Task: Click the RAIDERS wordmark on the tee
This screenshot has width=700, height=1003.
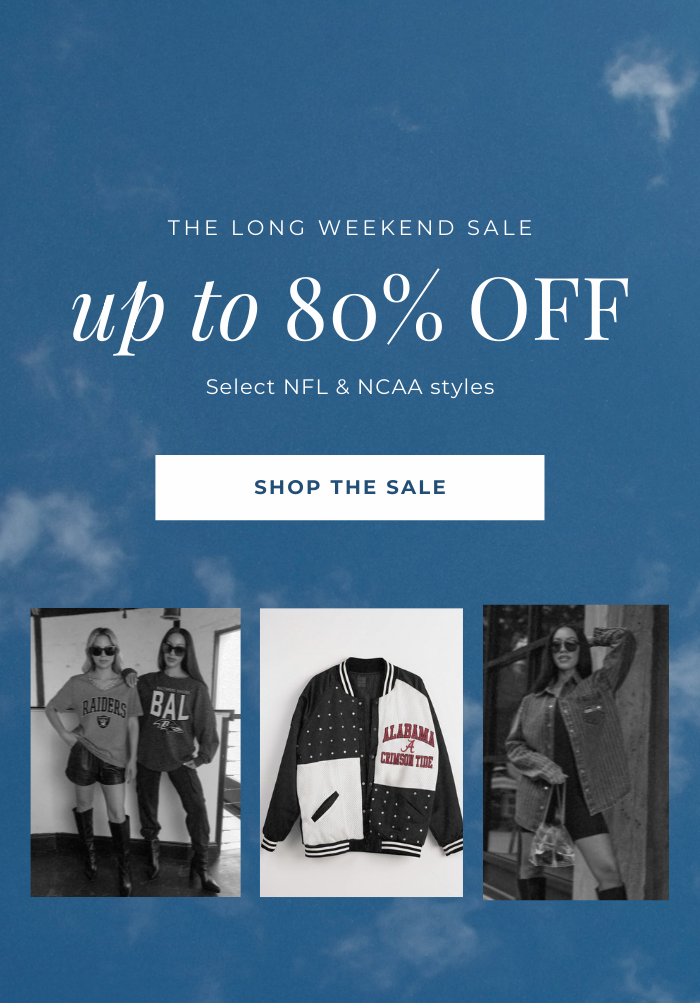Action: (x=104, y=706)
